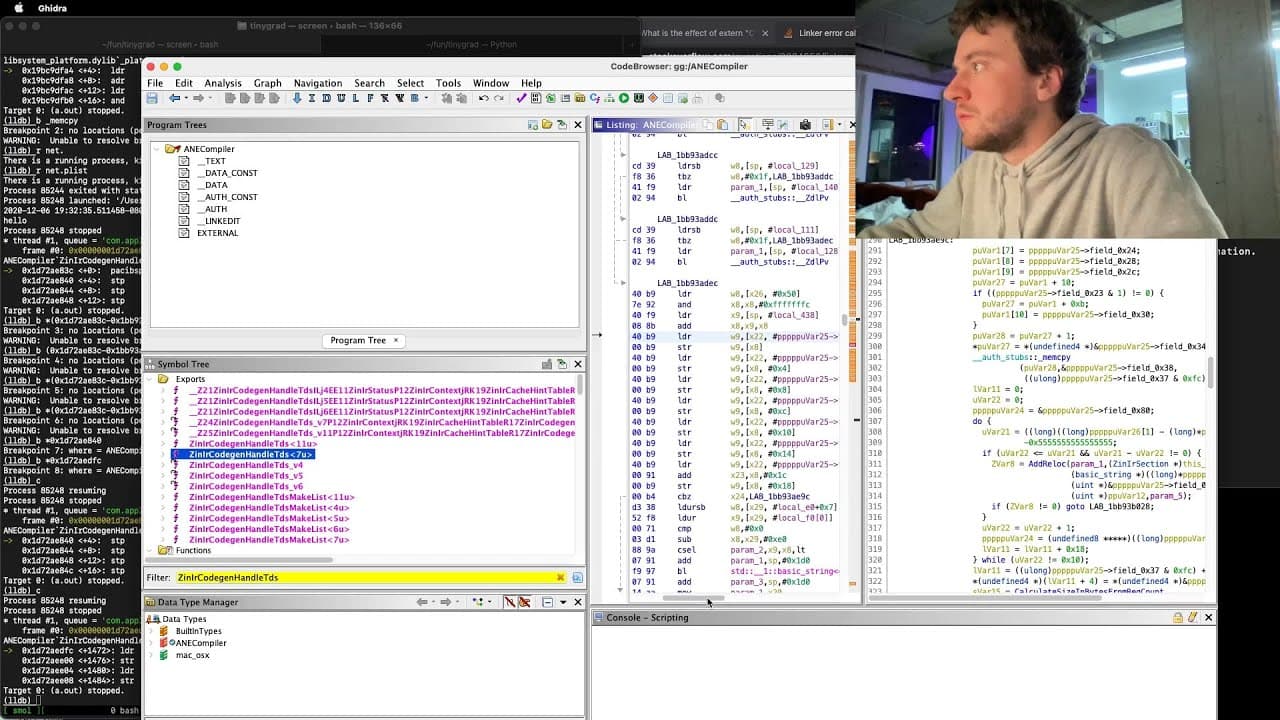Image resolution: width=1280 pixels, height=720 pixels.
Task: Click the lock icon in Console - Scripting header
Action: [x=1178, y=618]
